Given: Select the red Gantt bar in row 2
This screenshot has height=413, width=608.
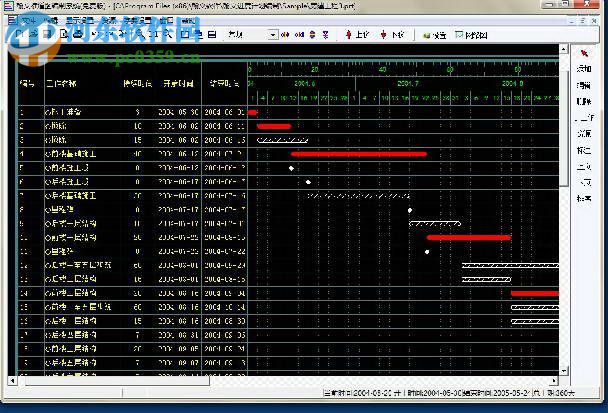Looking at the screenshot, I should (274, 126).
